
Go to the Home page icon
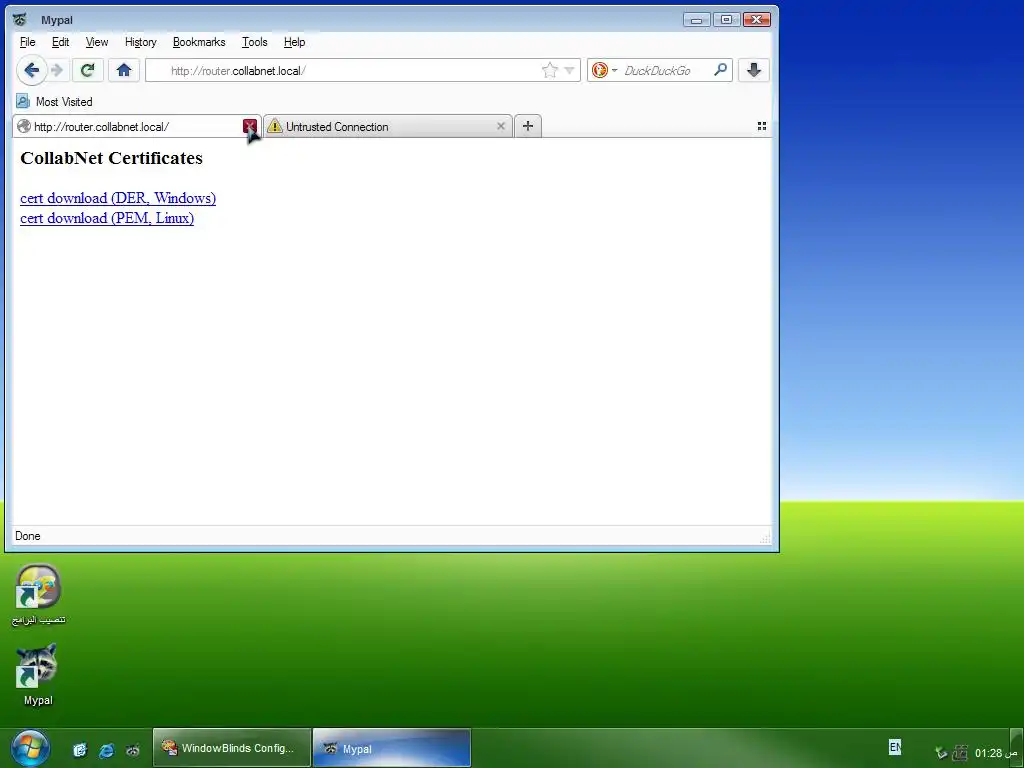[x=124, y=70]
